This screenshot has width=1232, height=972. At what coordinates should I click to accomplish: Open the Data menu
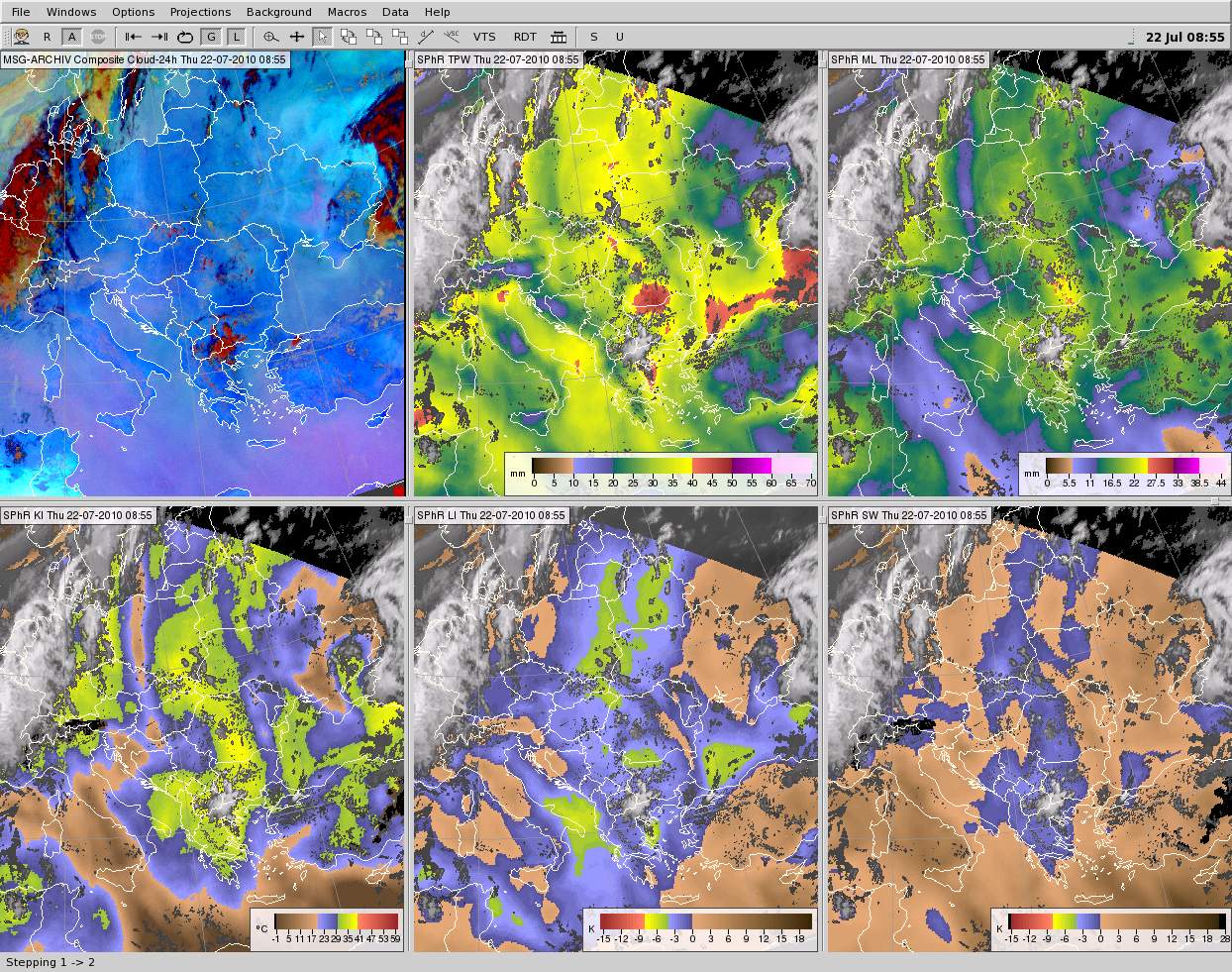pos(395,12)
